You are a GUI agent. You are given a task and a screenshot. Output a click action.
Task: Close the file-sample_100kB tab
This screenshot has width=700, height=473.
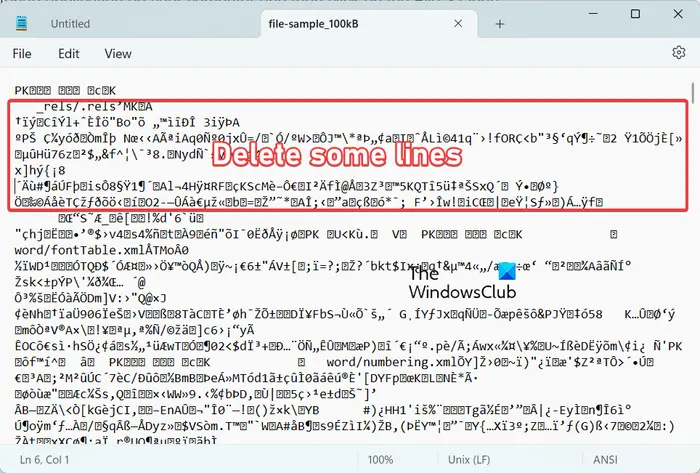point(458,23)
